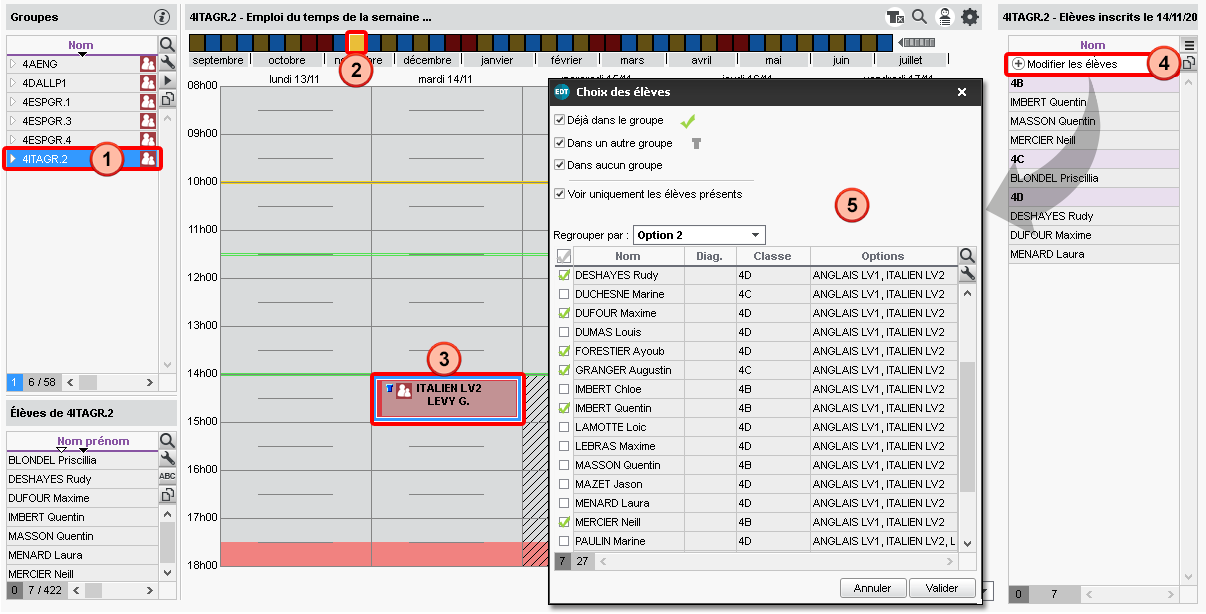Uncheck FORESTIER Ayoub checkbox

click(x=564, y=351)
